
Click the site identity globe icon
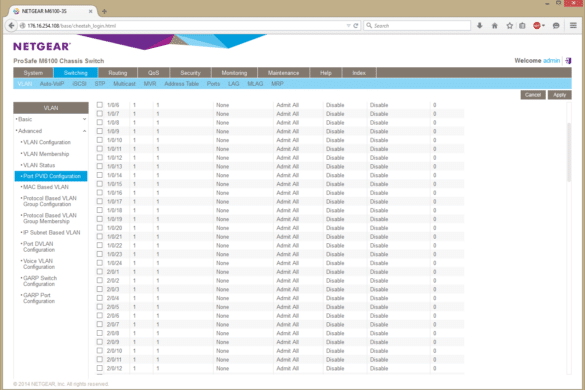coord(22,26)
